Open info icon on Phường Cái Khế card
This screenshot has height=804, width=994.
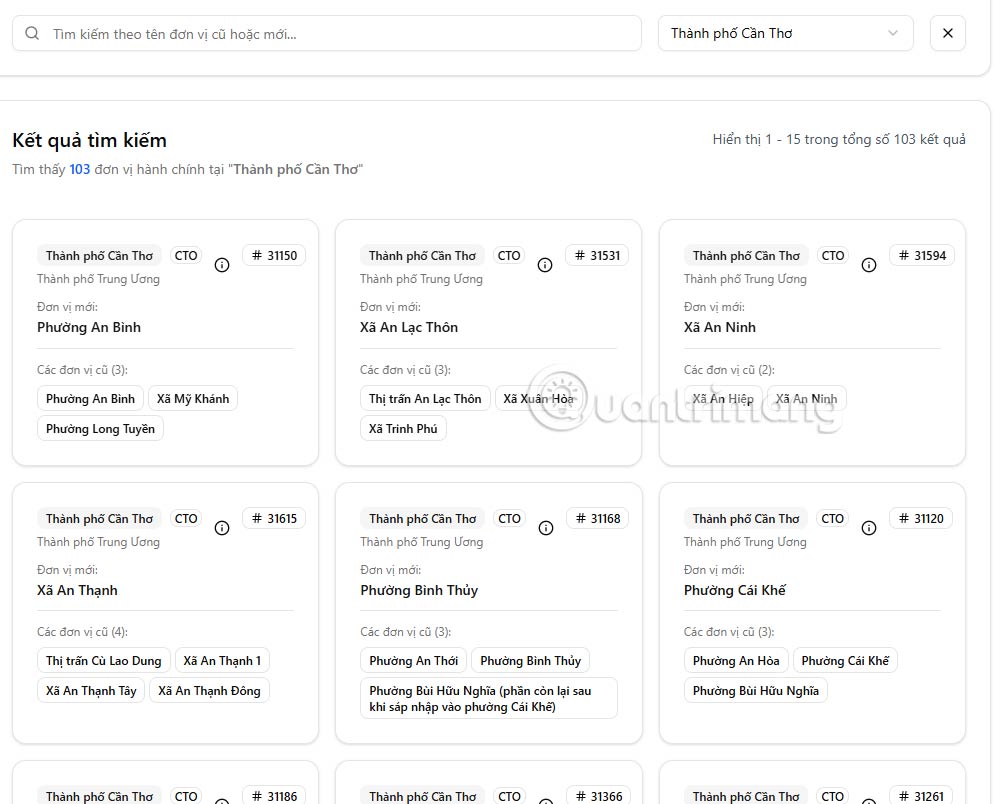point(869,528)
